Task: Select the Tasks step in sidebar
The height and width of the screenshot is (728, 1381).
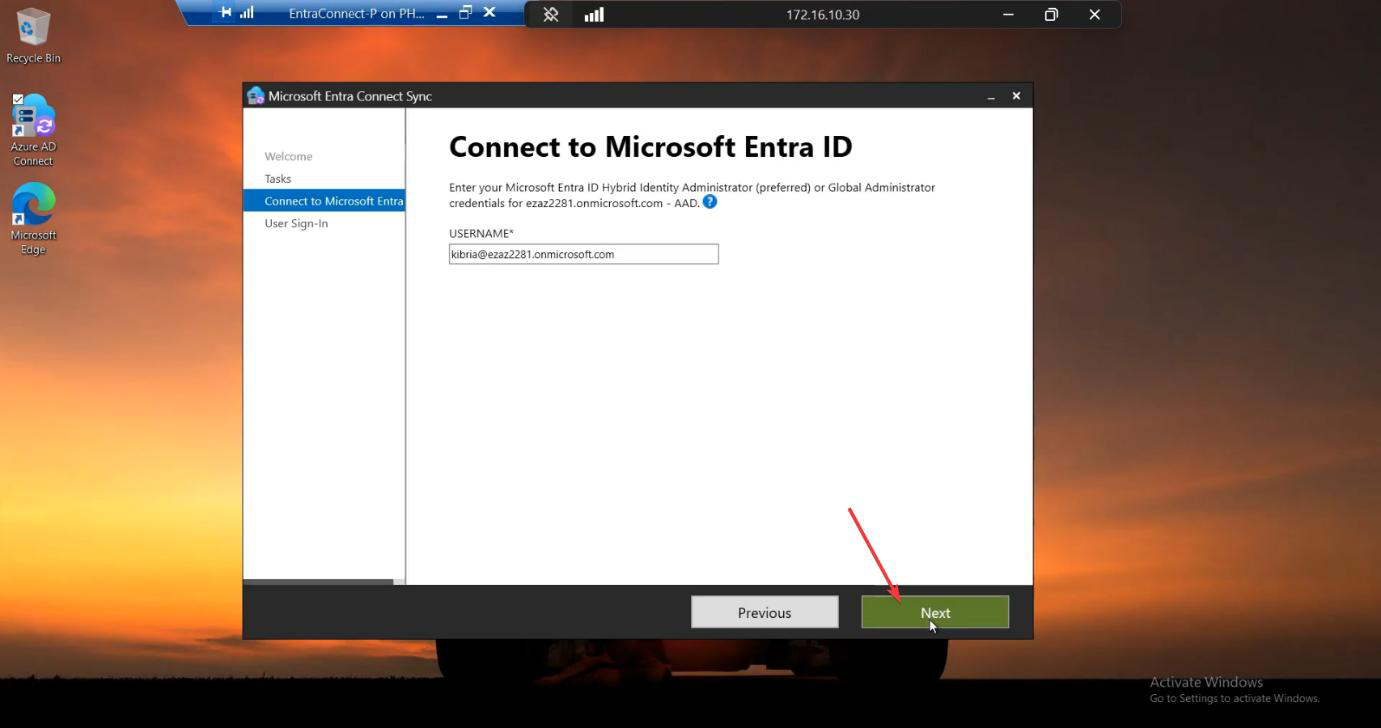Action: 278,179
